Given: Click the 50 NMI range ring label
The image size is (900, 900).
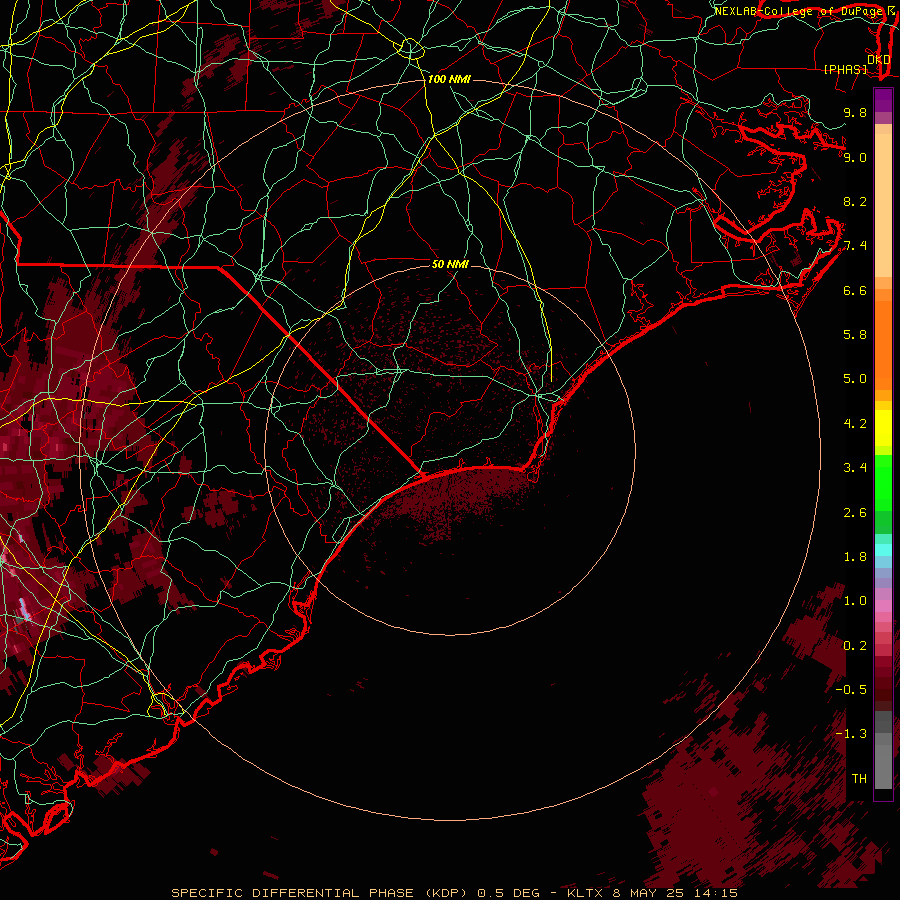Looking at the screenshot, I should click(x=450, y=264).
